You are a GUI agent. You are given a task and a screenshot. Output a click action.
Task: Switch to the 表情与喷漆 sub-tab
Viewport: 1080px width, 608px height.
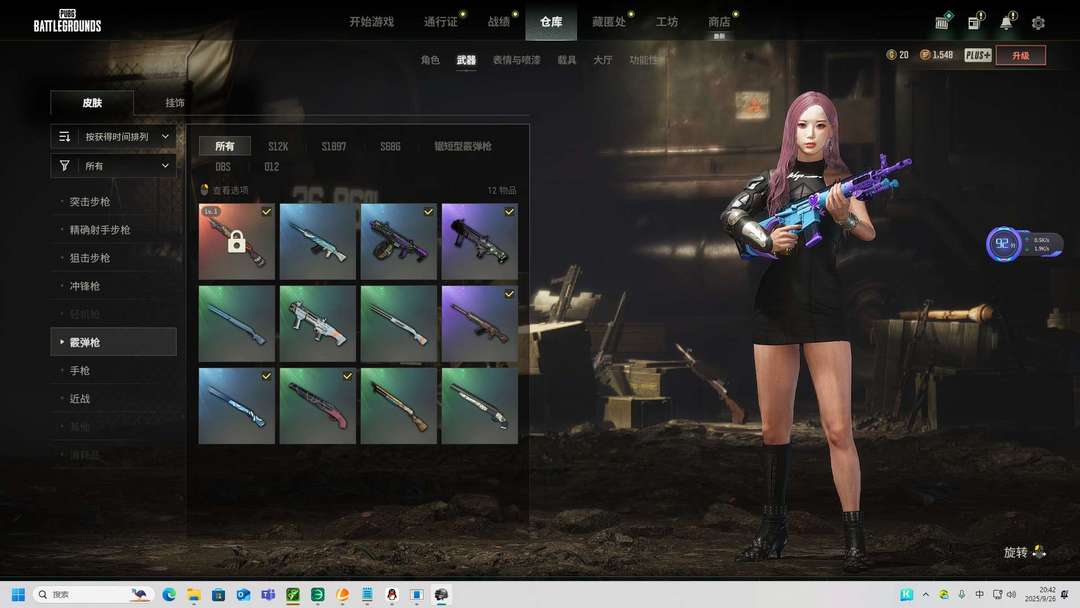tap(517, 60)
